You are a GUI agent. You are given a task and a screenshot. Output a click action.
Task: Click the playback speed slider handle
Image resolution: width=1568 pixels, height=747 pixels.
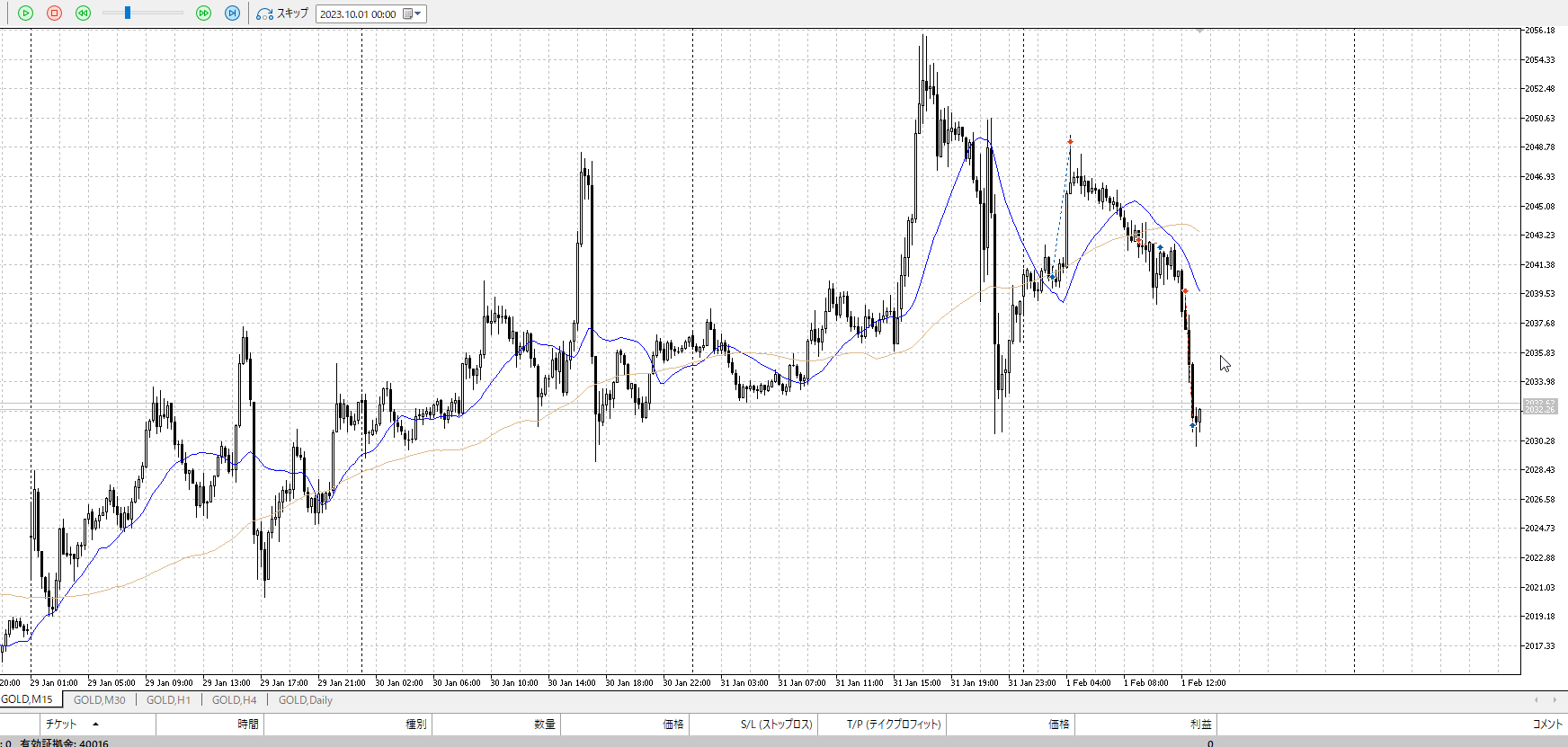[x=128, y=13]
